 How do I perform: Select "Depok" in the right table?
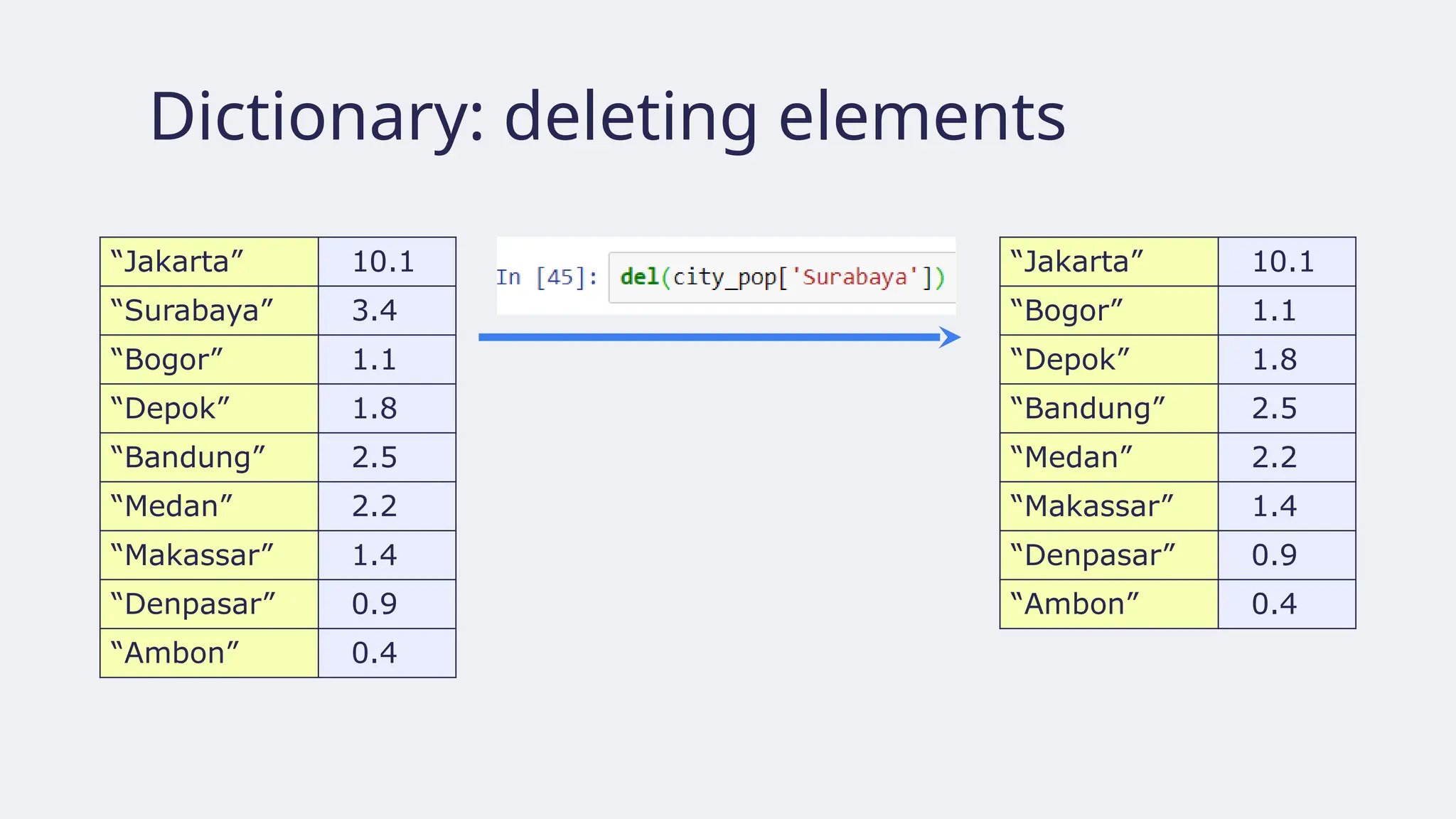[1109, 360]
